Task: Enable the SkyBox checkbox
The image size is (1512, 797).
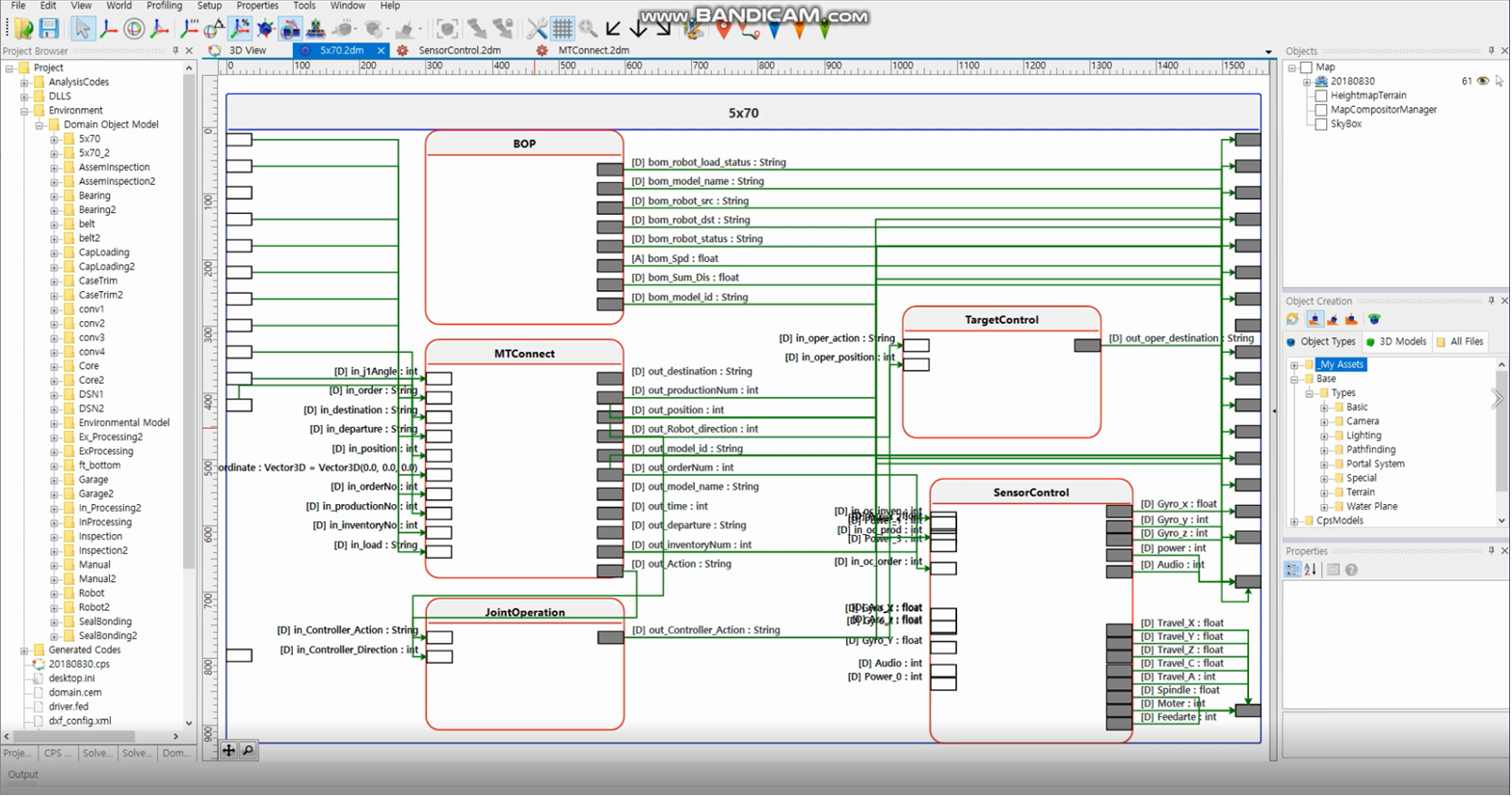Action: click(x=1321, y=124)
